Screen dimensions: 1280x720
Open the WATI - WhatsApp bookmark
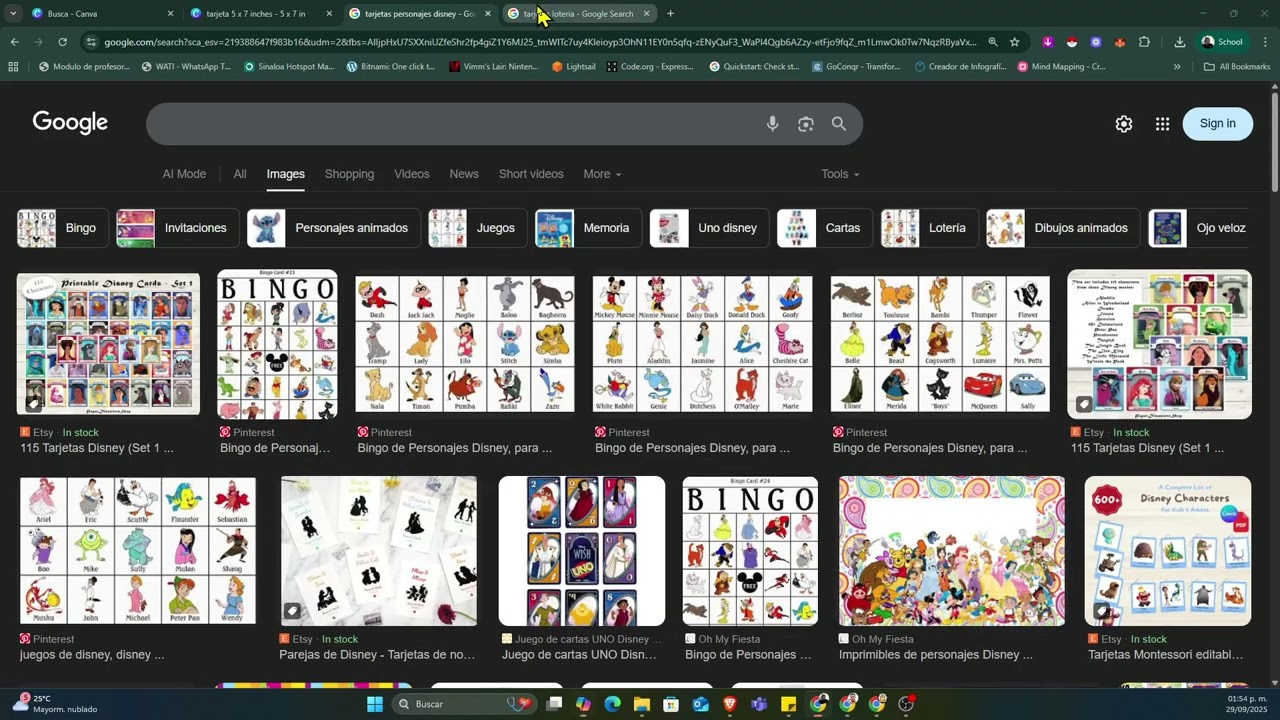coord(186,67)
